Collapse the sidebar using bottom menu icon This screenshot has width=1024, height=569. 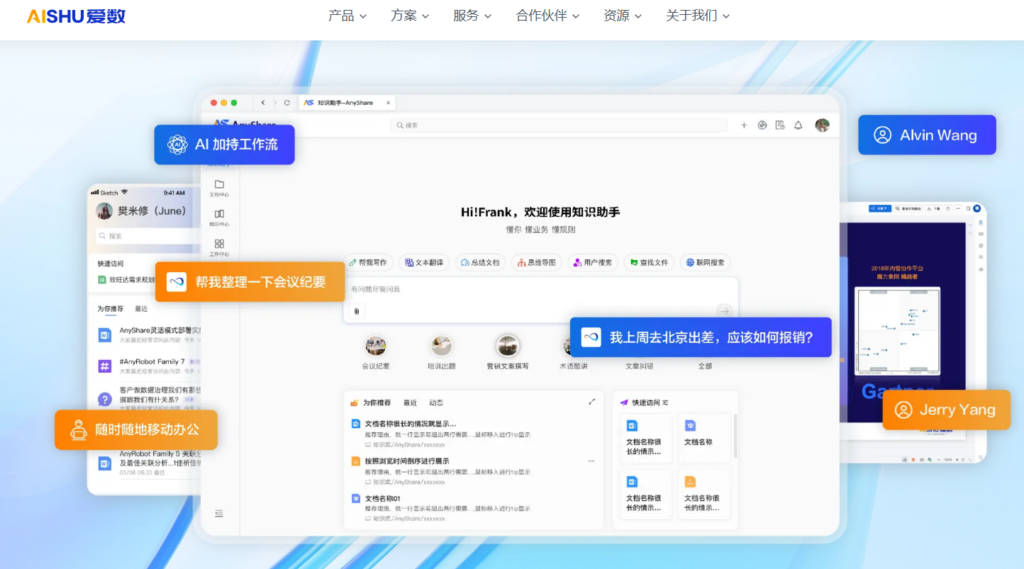[x=219, y=513]
